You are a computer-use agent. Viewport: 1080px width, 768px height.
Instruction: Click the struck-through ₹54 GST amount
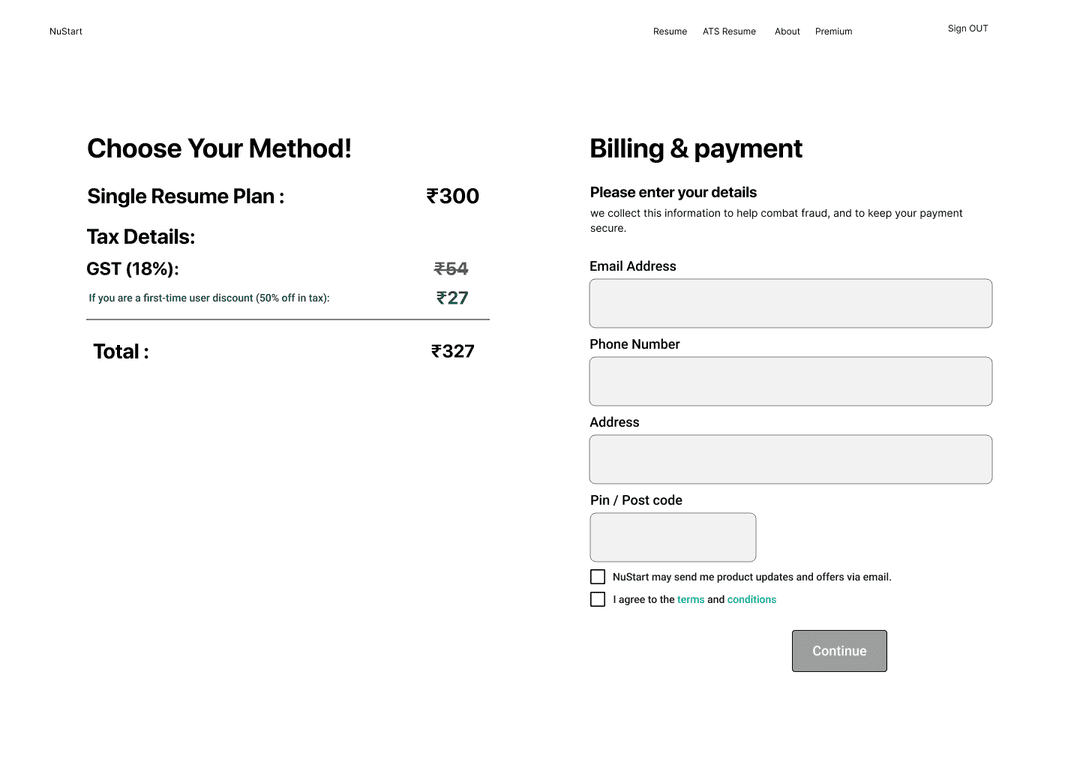(x=451, y=269)
